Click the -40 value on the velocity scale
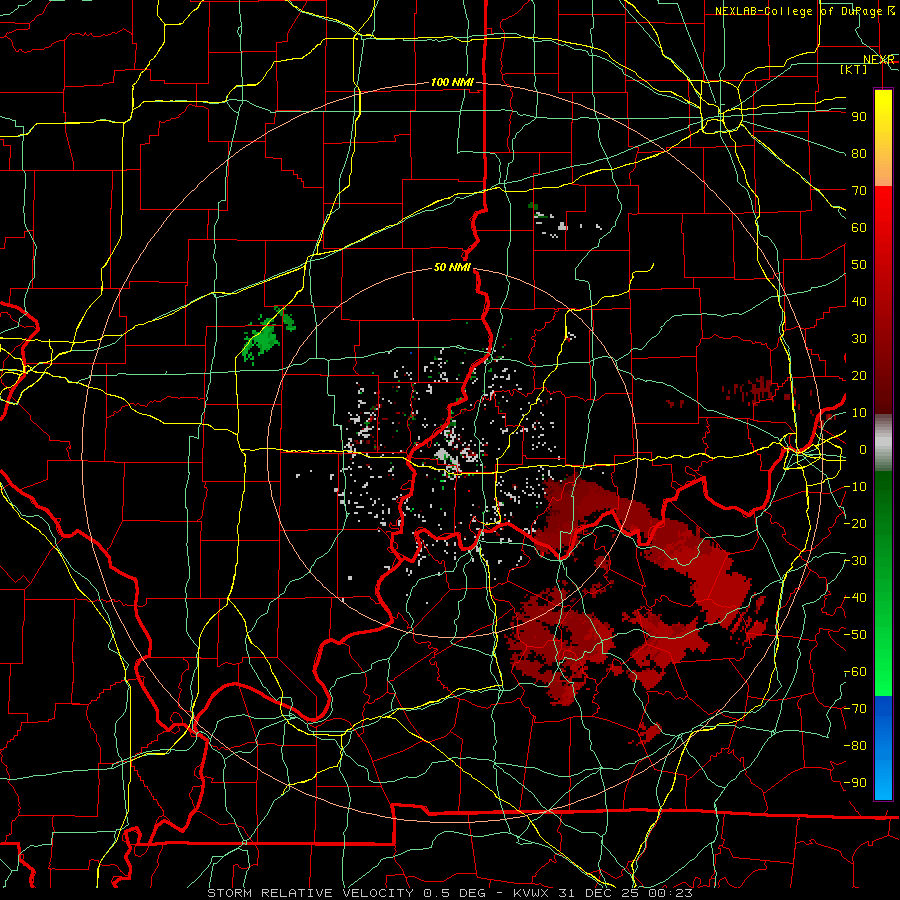The image size is (900, 900). pyautogui.click(x=856, y=598)
